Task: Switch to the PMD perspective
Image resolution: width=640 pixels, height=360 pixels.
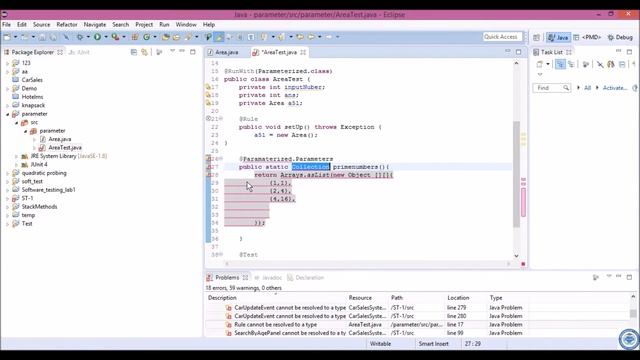Action: click(587, 37)
